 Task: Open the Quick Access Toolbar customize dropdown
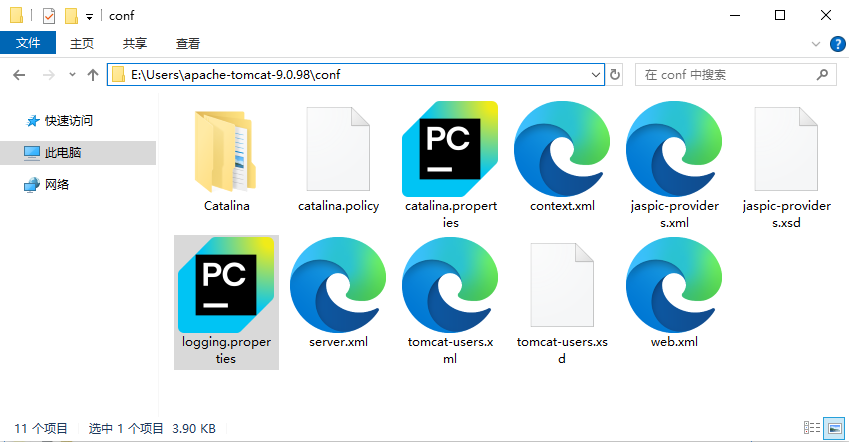[x=89, y=17]
